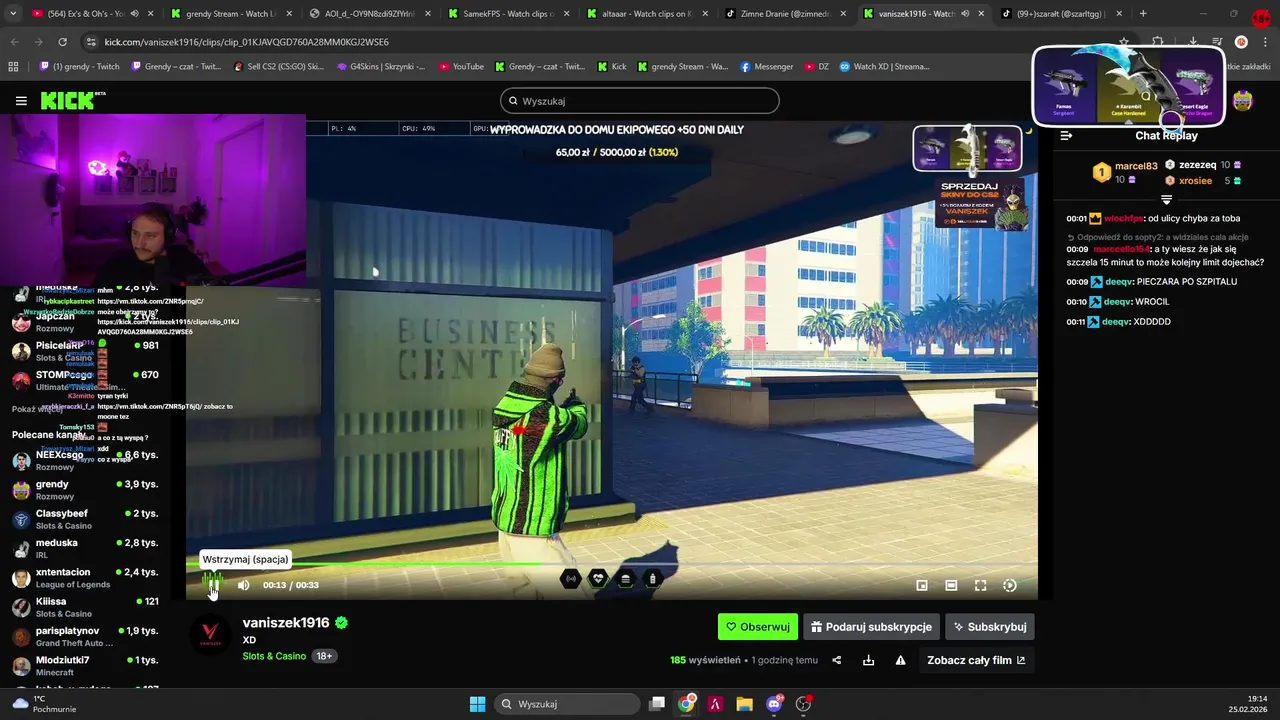This screenshot has height=720, width=1280.
Task: Click the Podaruj subskrypcje gift button
Action: (x=871, y=627)
